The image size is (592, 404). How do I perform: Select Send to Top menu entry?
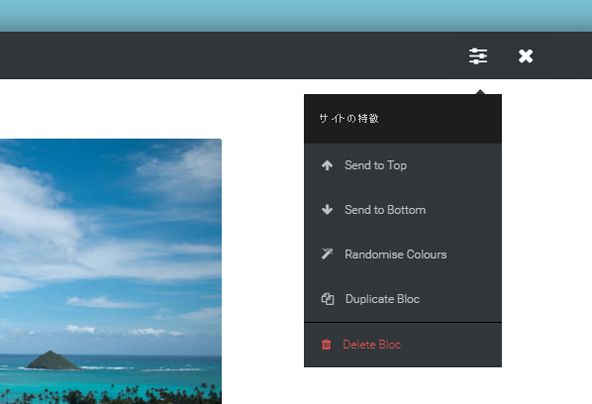(403, 165)
